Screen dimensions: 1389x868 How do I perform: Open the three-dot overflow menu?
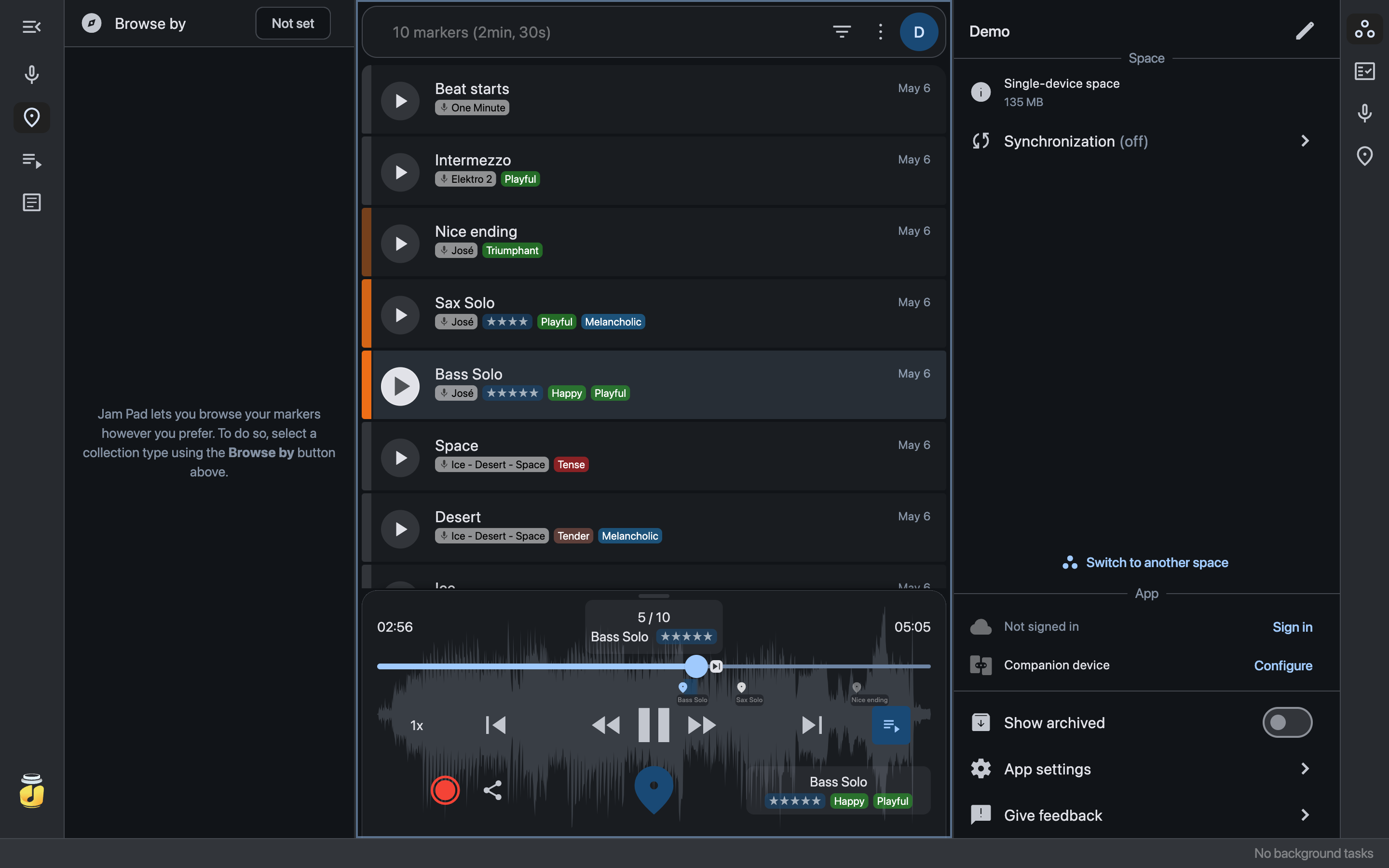[x=880, y=31]
